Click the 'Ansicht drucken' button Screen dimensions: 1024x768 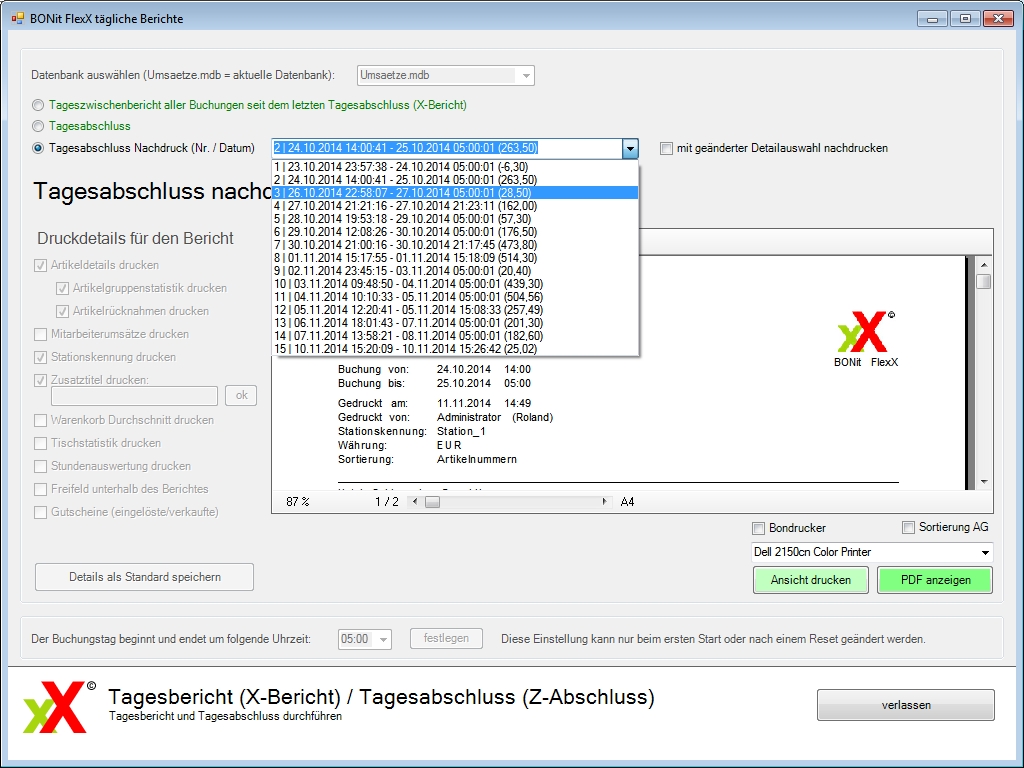click(x=811, y=580)
